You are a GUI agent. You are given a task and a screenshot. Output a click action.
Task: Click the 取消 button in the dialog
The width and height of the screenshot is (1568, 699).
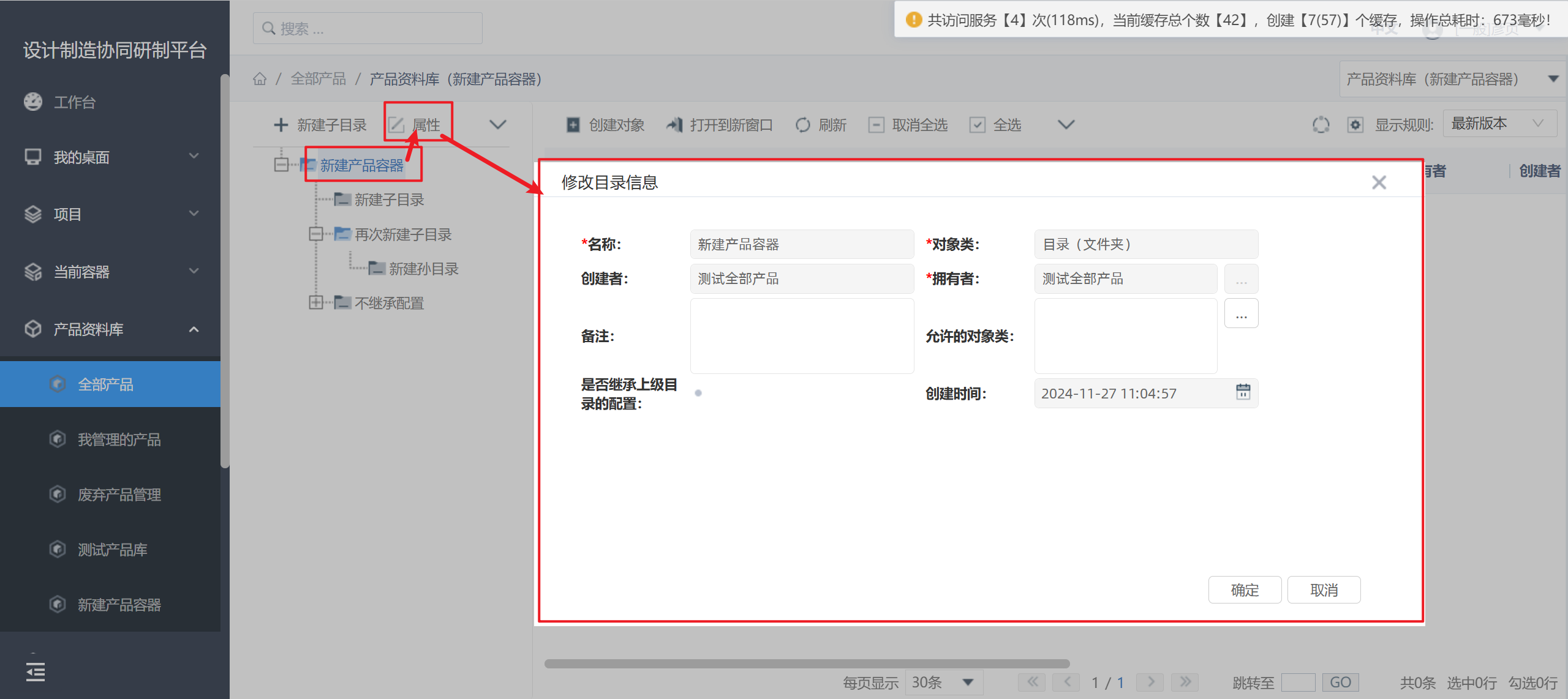pyautogui.click(x=1324, y=590)
